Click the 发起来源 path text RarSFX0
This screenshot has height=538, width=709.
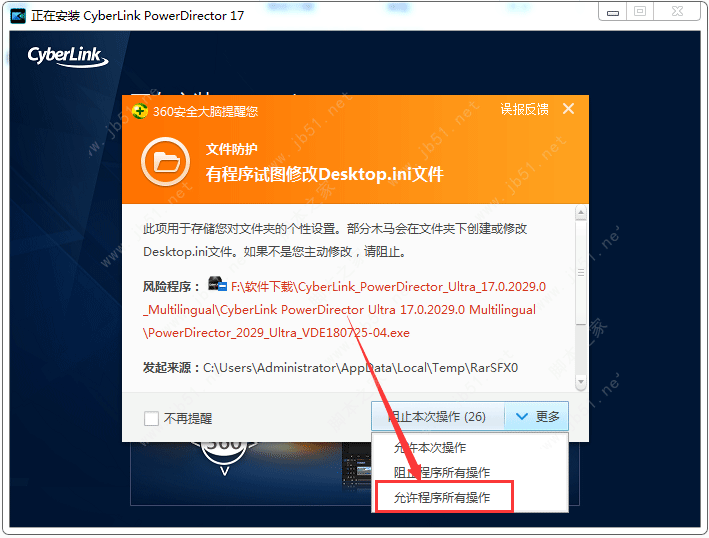tap(360, 368)
